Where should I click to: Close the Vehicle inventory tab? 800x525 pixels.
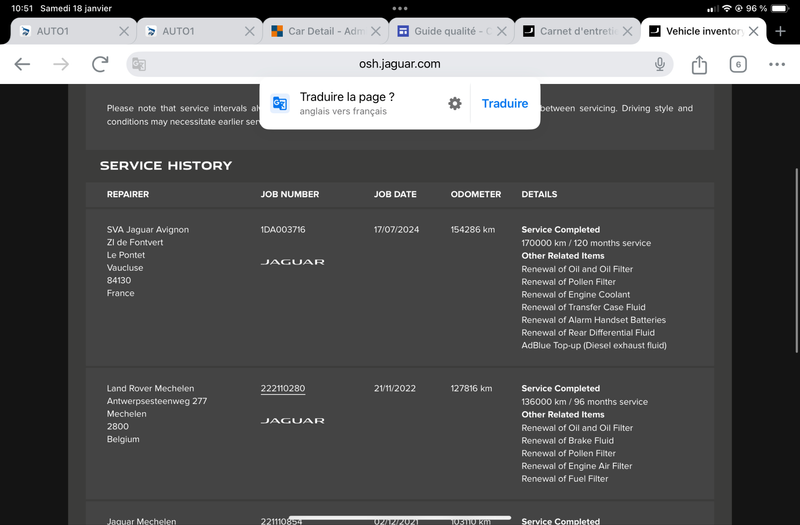click(753, 31)
